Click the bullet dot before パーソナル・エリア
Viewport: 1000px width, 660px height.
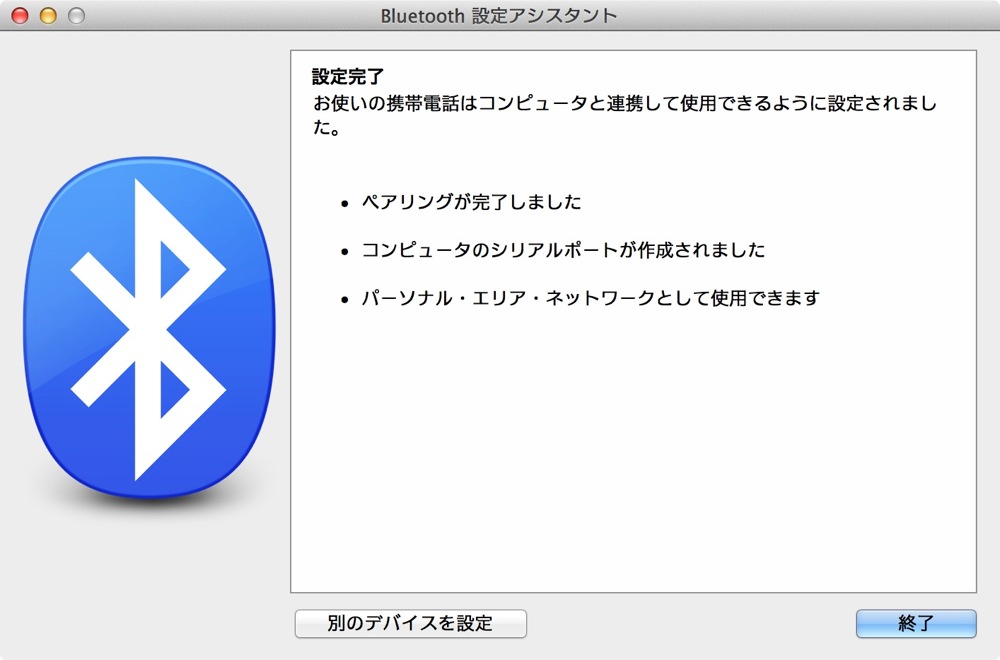tap(345, 300)
